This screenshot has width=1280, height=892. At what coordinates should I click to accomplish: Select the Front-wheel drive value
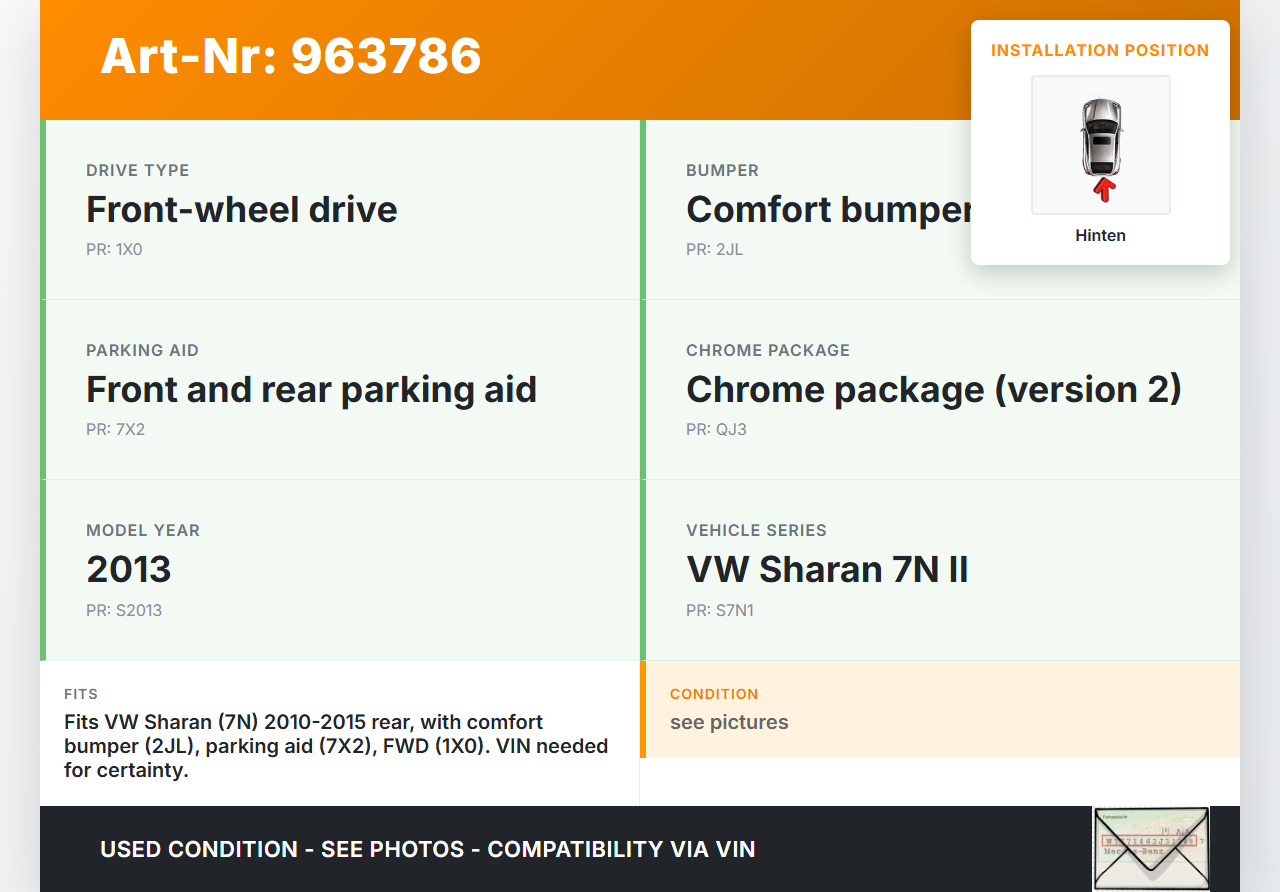(242, 210)
